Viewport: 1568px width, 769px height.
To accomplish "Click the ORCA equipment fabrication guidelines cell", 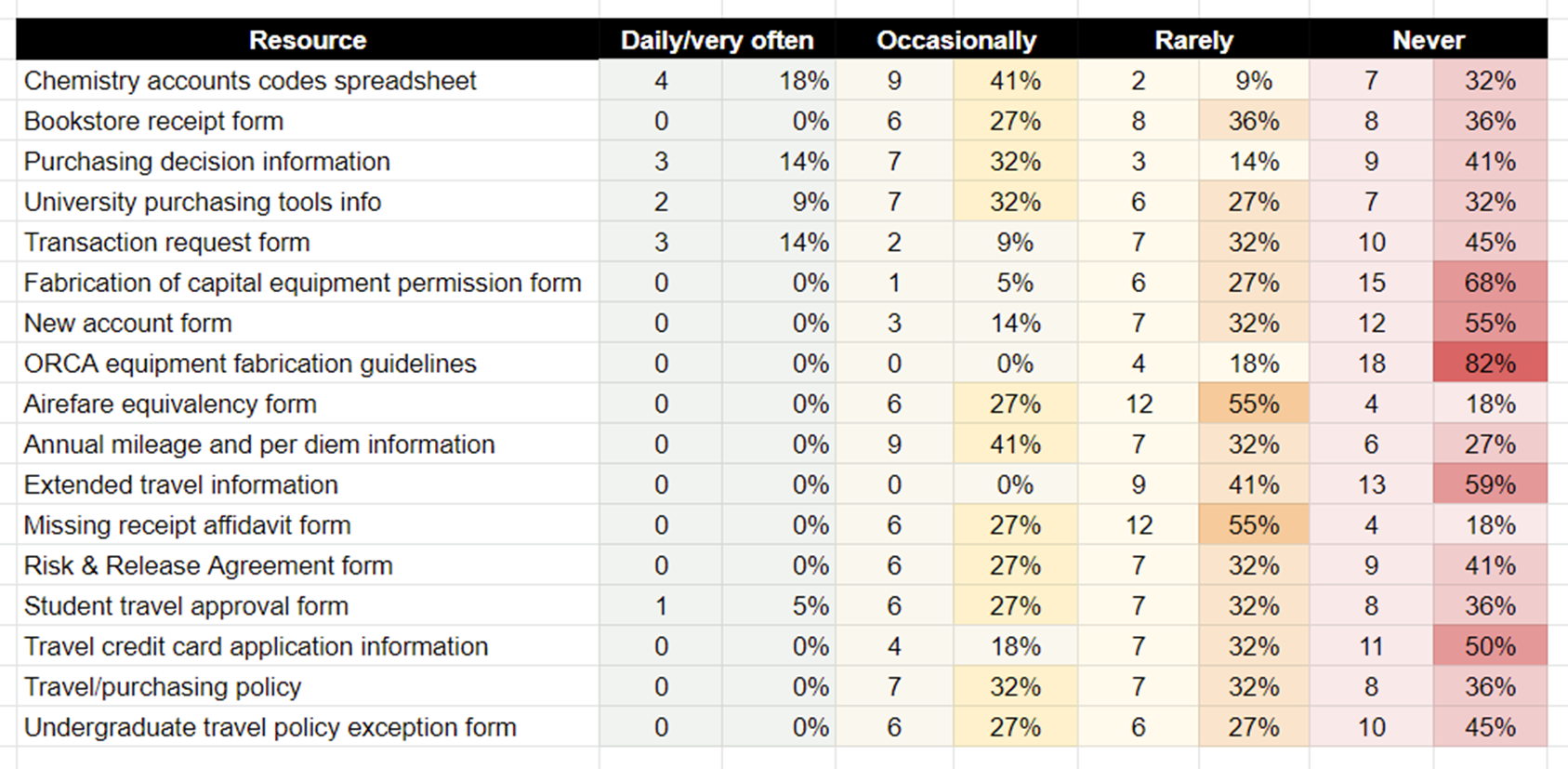I will click(250, 364).
